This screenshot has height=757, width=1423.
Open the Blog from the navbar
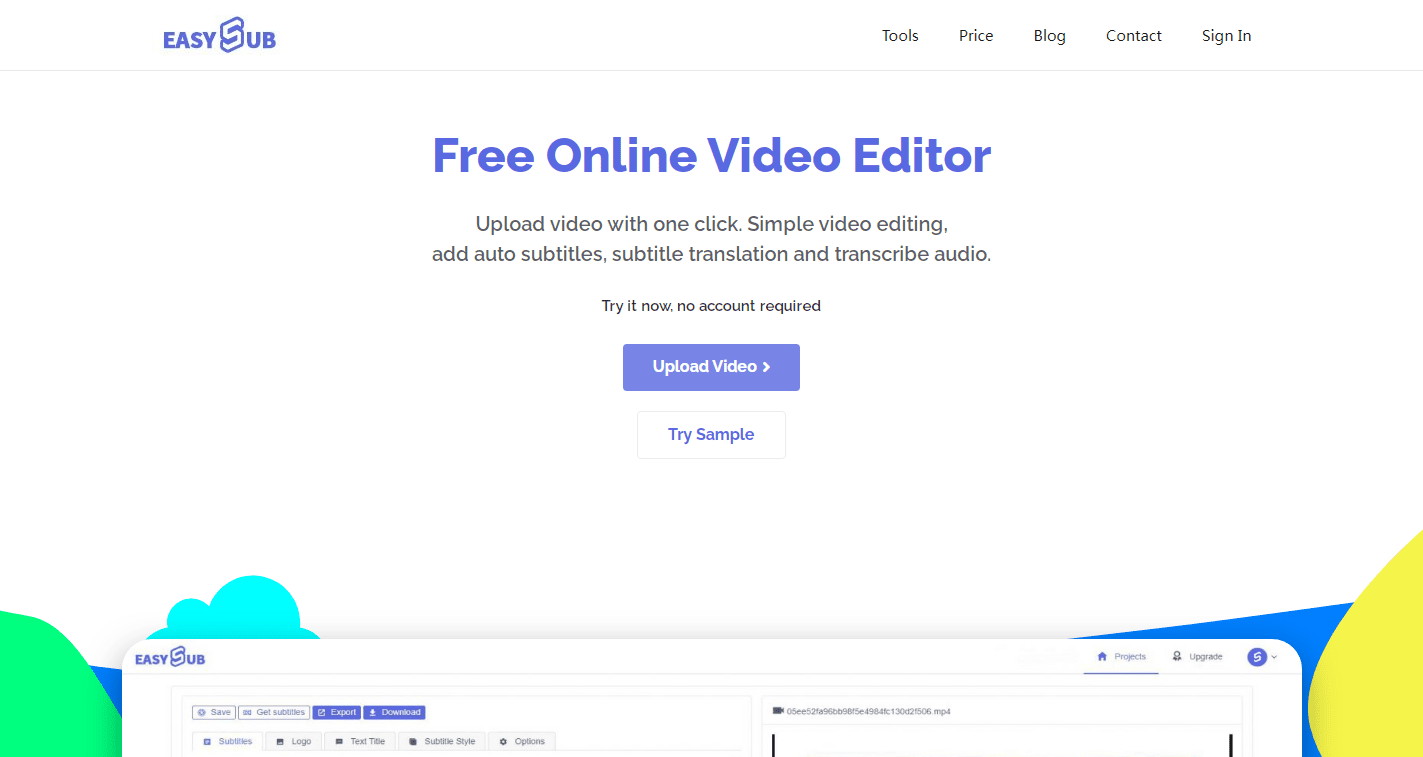coord(1049,35)
